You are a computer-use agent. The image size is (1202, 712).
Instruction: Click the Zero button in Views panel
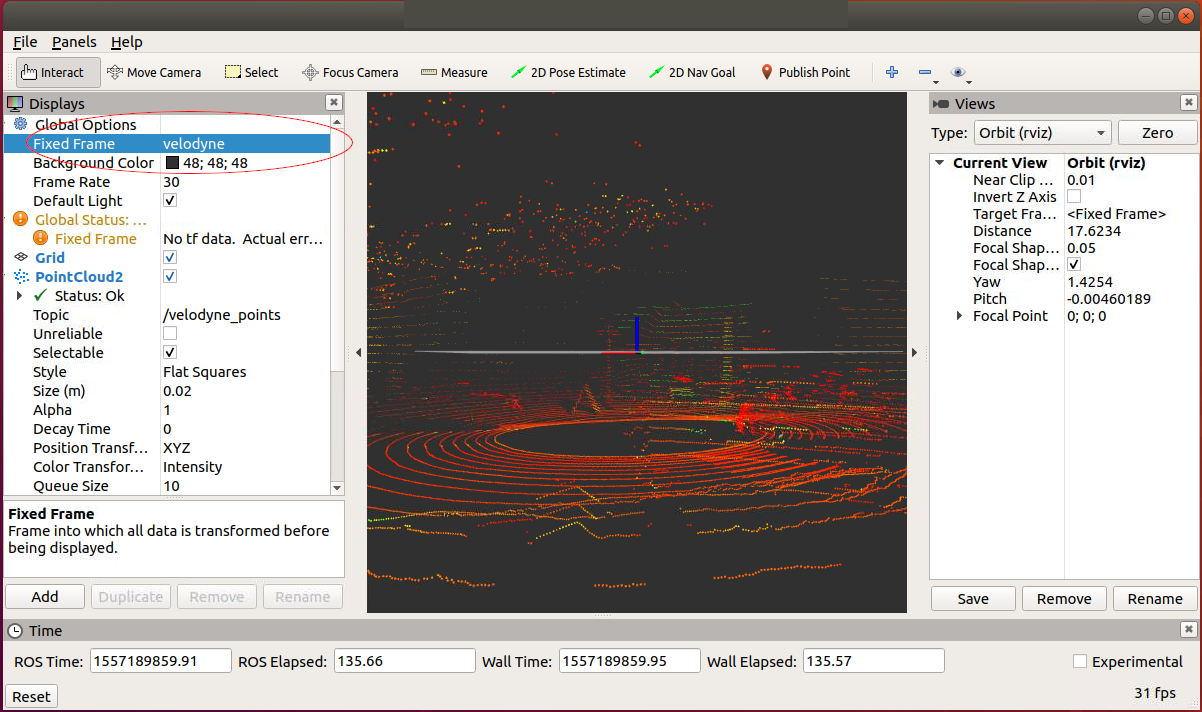(x=1157, y=132)
